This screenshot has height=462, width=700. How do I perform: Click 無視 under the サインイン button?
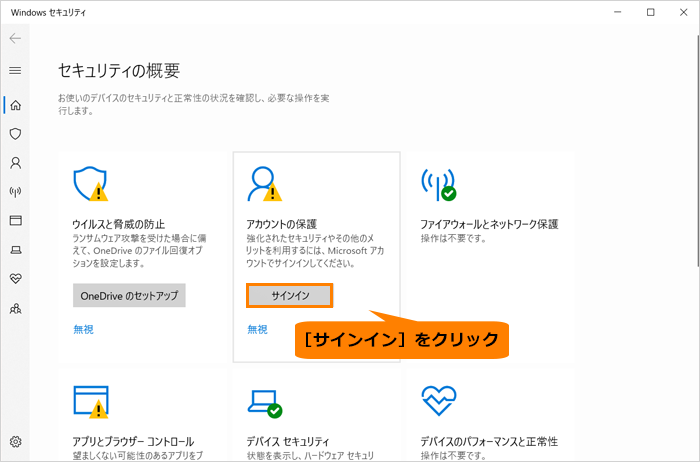coord(258,329)
